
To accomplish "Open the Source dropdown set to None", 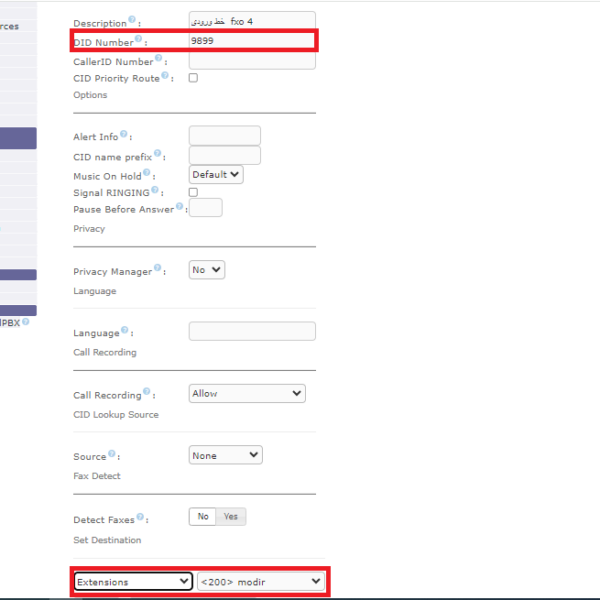I will [x=225, y=456].
